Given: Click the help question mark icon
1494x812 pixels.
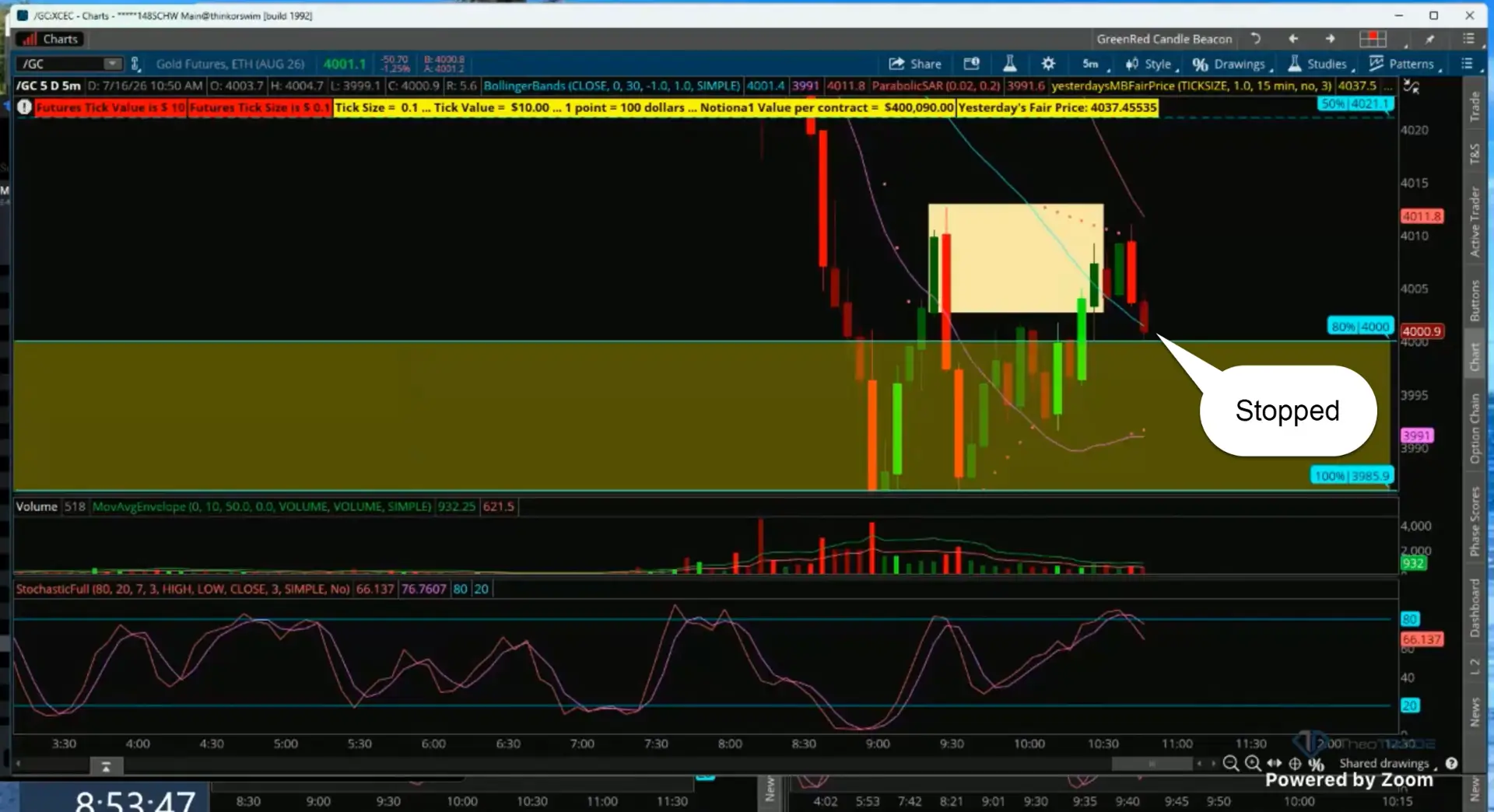Looking at the screenshot, I should click(1451, 764).
